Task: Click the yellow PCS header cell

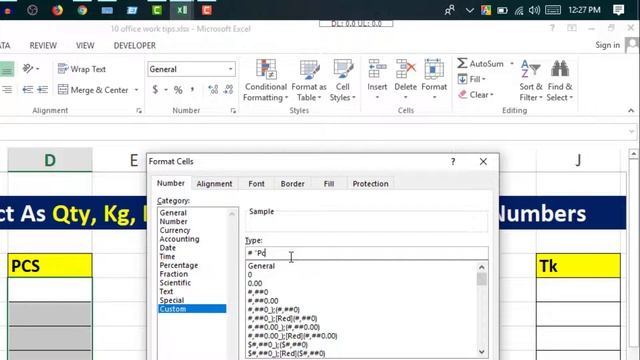Action: click(50, 266)
